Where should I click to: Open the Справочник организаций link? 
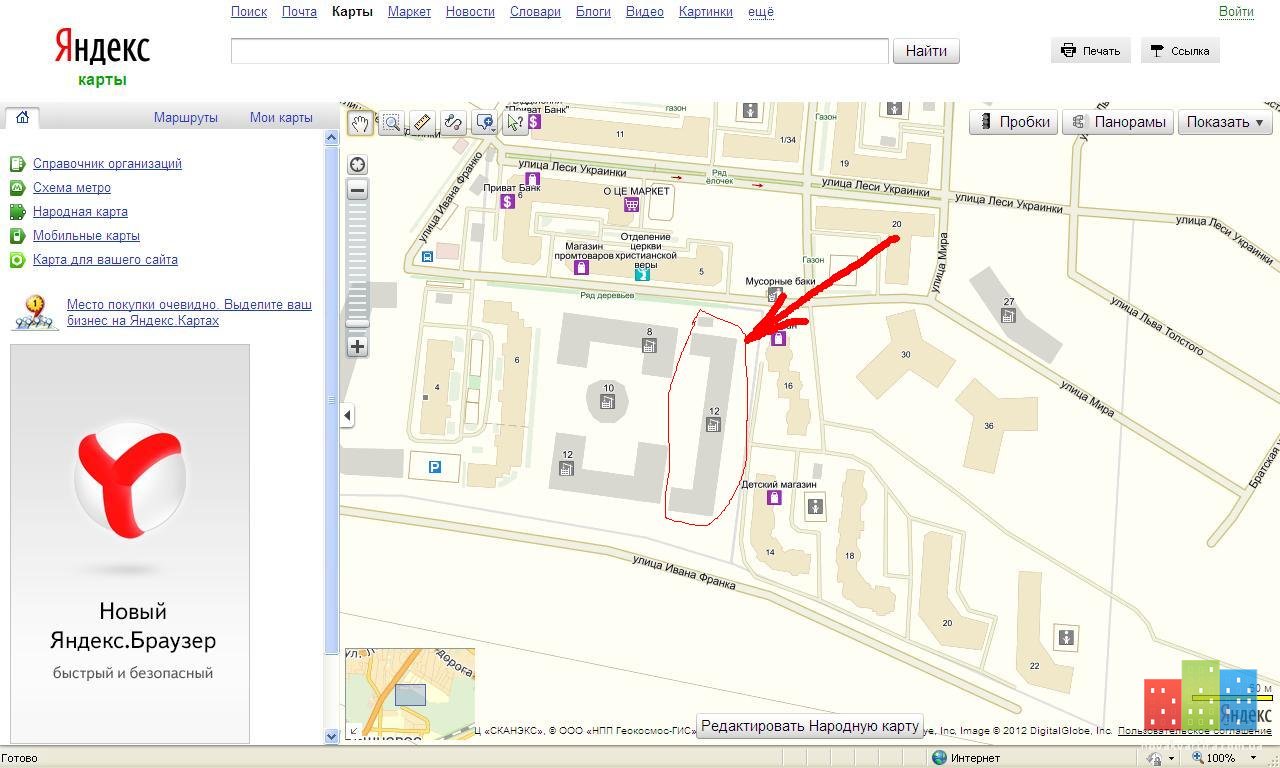point(107,163)
